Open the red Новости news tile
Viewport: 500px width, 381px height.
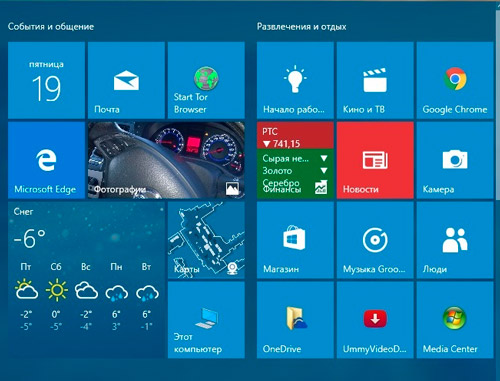tap(375, 160)
